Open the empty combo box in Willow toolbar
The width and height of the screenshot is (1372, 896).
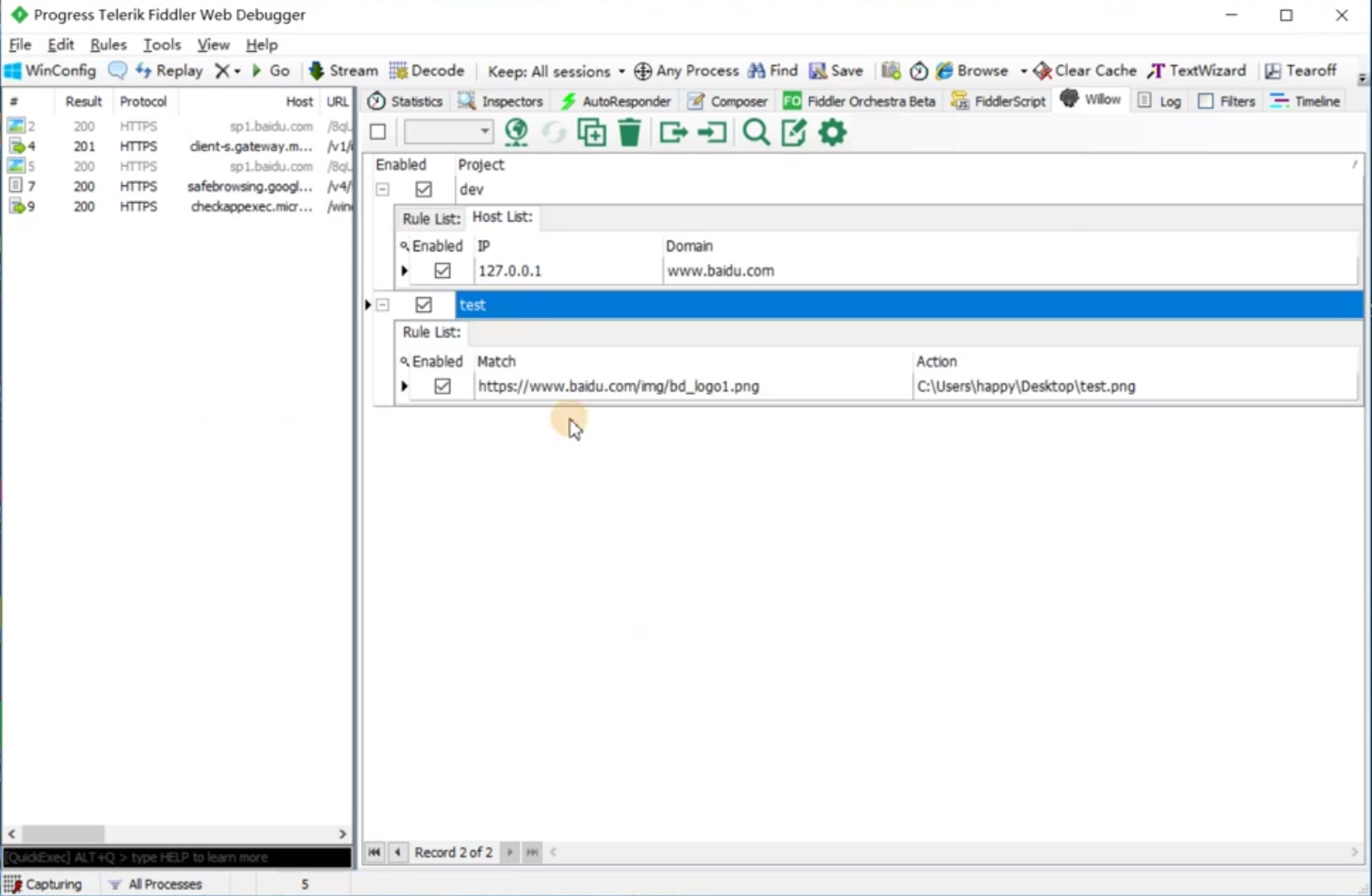448,132
